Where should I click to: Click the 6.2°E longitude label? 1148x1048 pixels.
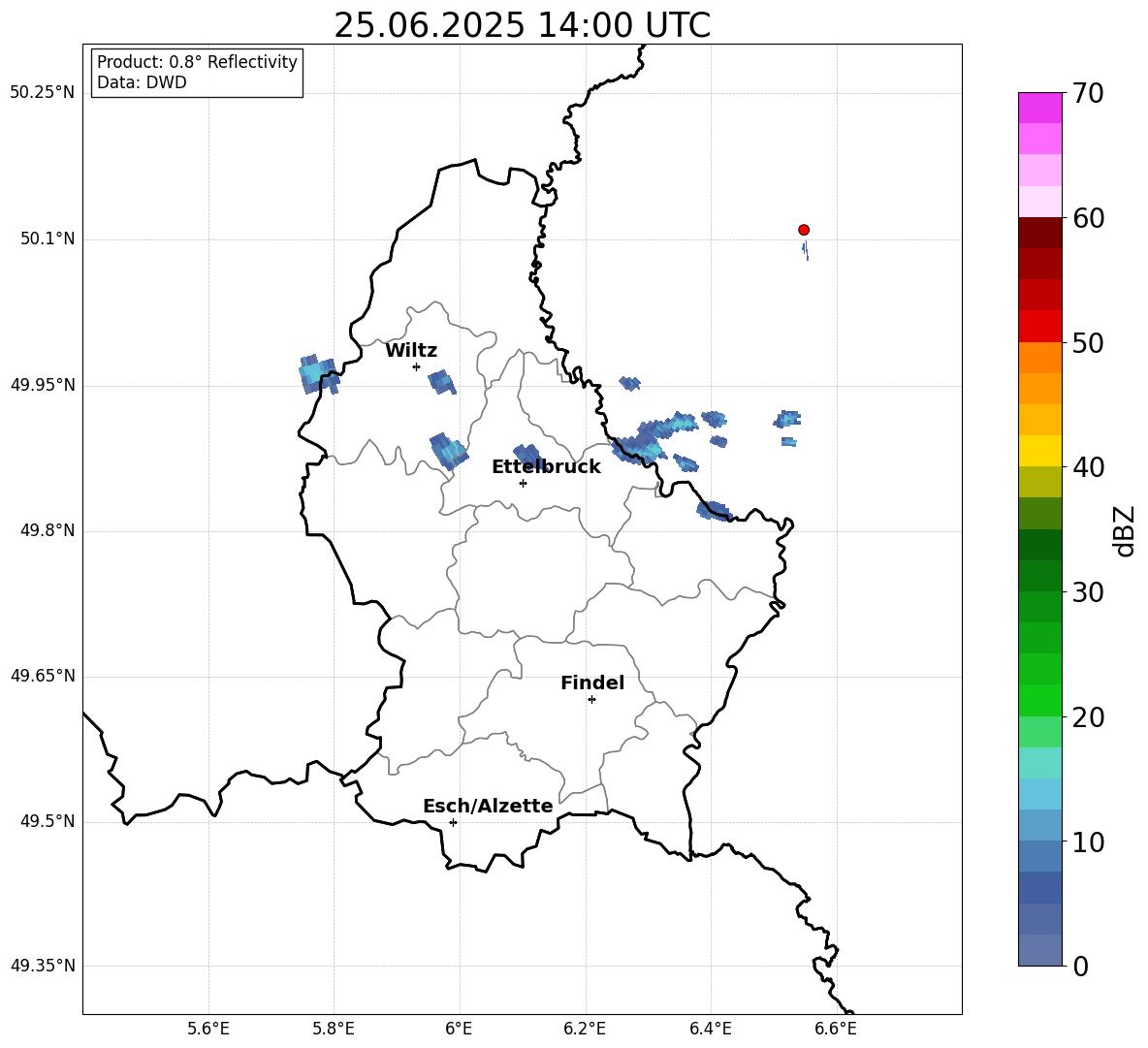(585, 1029)
